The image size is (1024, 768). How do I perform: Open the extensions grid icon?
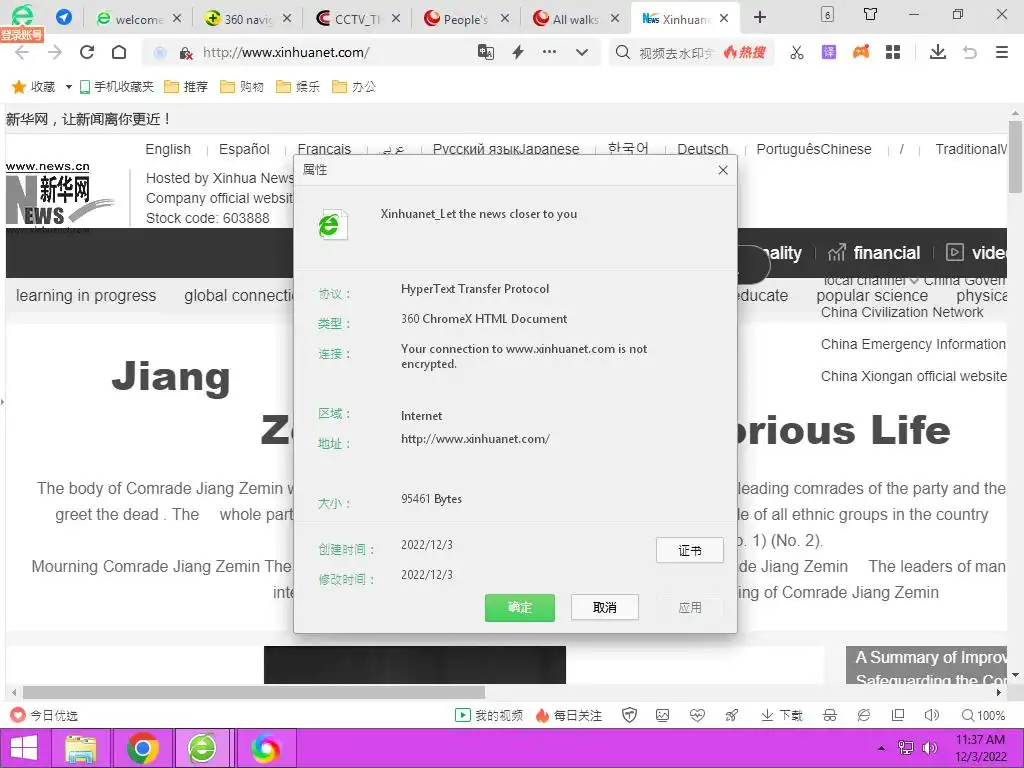893,52
